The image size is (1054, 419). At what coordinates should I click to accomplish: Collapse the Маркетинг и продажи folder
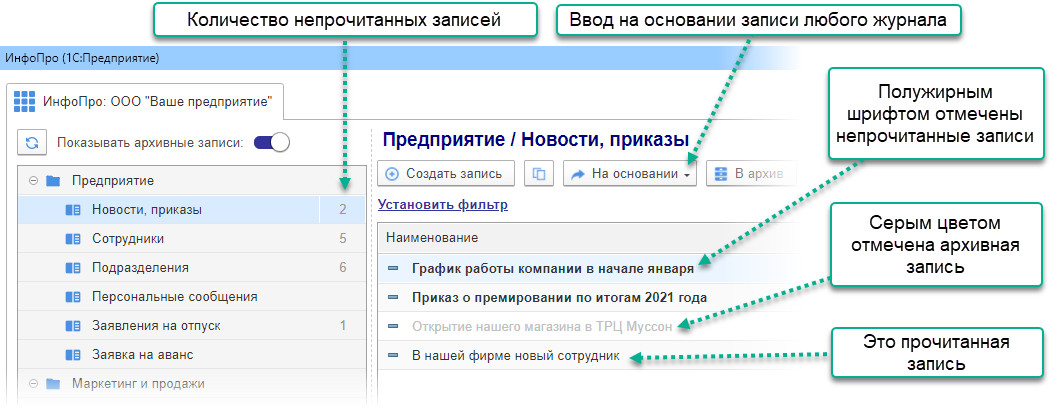coord(32,384)
